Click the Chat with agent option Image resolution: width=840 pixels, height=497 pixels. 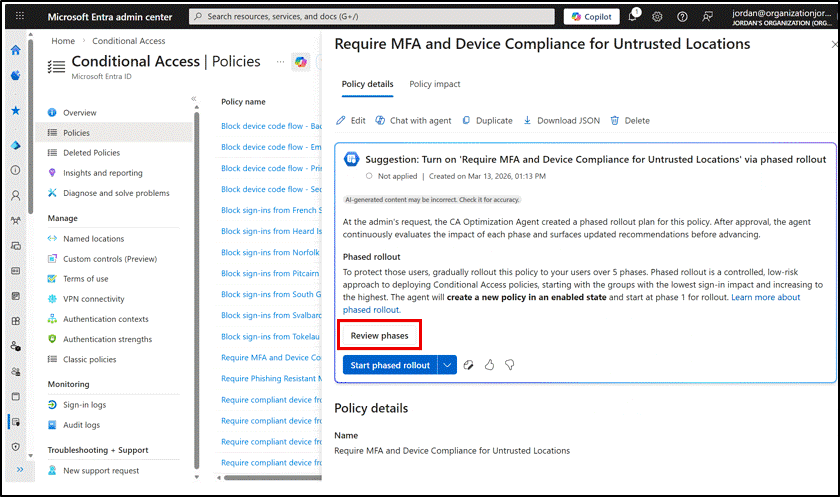click(x=413, y=120)
